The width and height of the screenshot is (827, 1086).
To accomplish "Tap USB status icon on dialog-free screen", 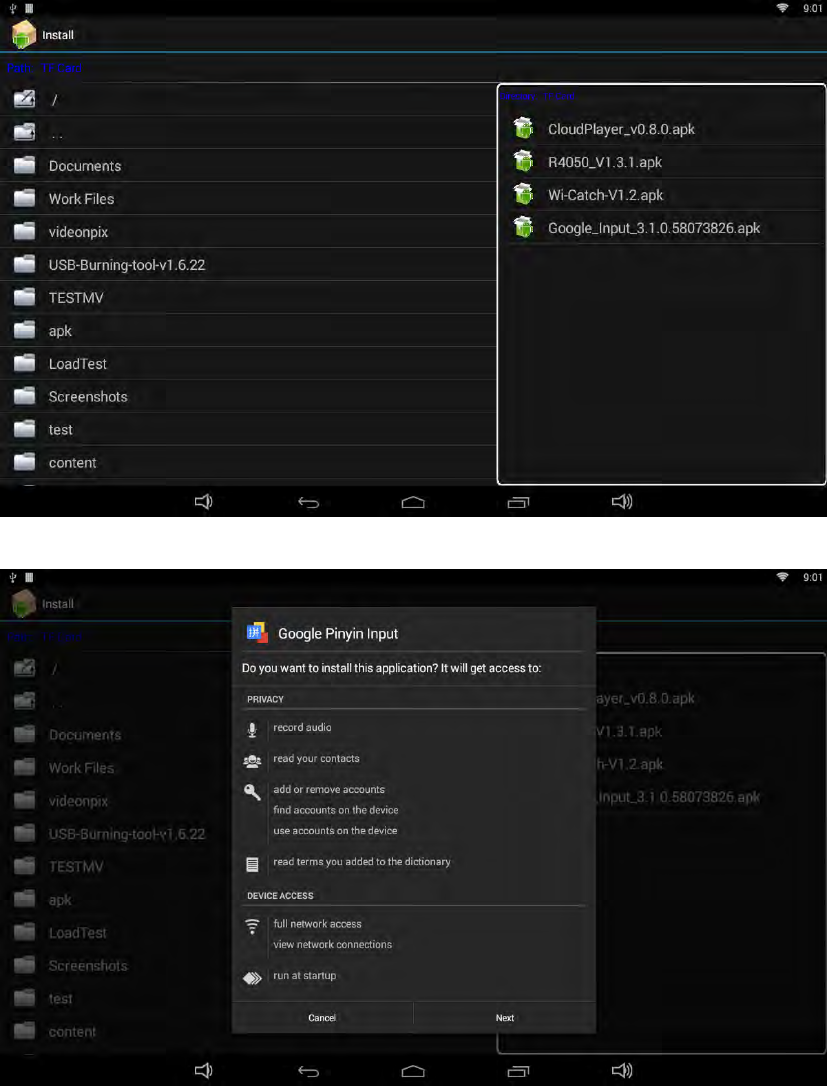I will (12, 8).
